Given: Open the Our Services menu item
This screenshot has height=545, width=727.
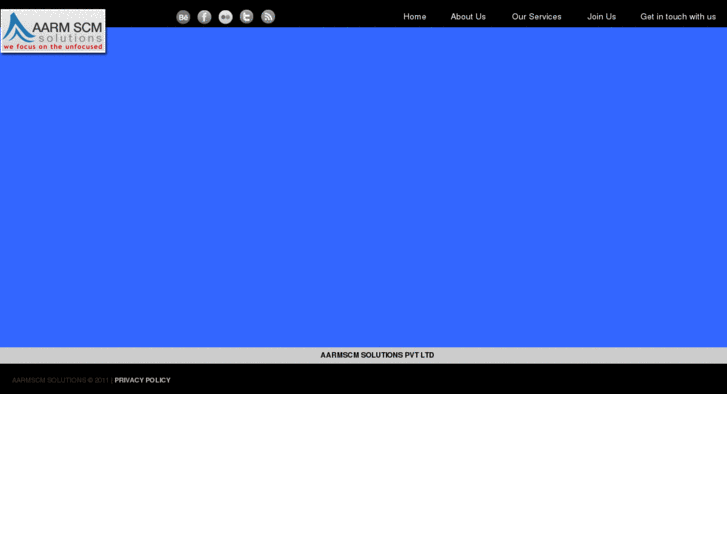Looking at the screenshot, I should (x=536, y=17).
